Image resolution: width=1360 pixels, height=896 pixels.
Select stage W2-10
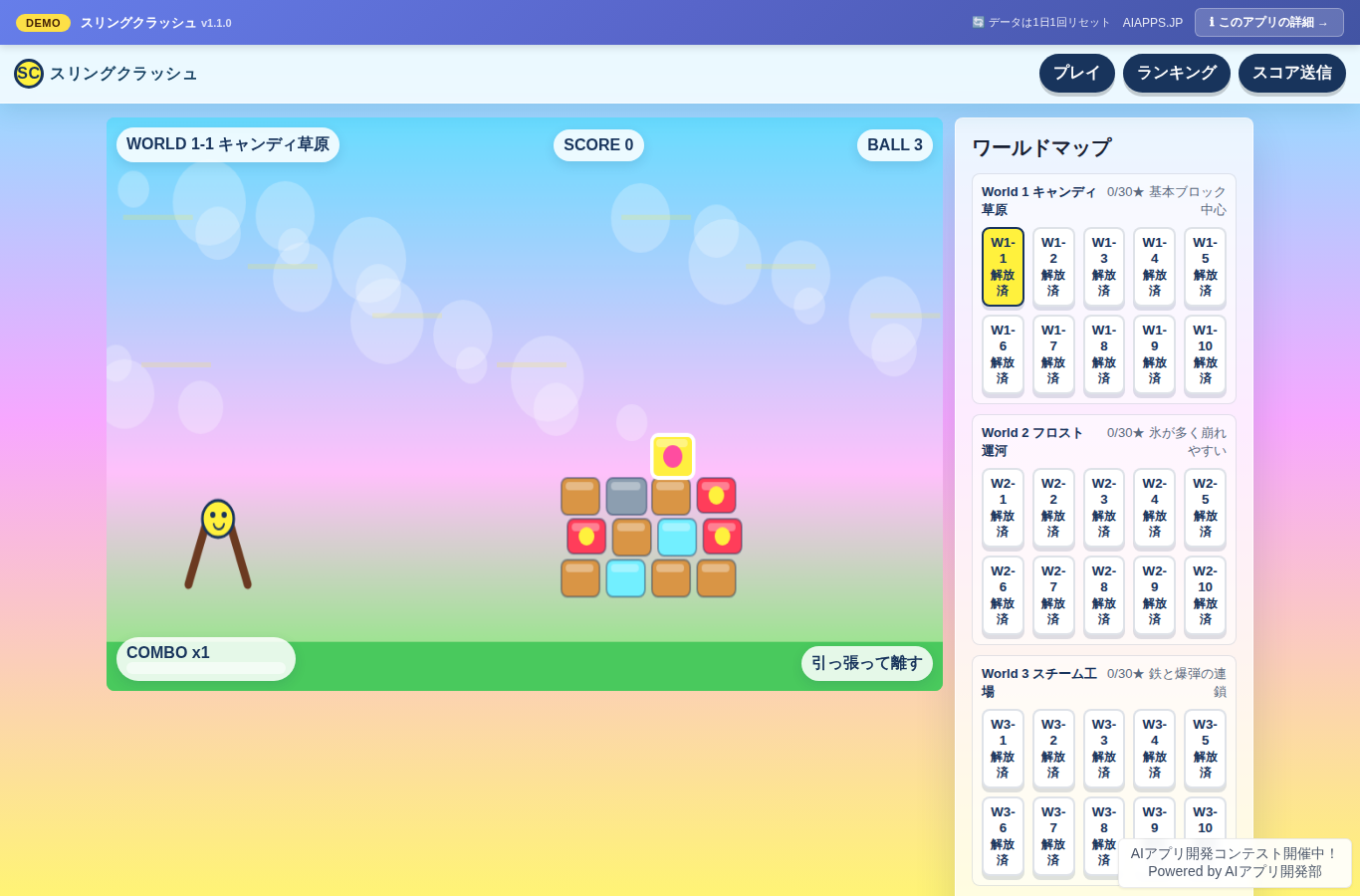click(x=1205, y=595)
